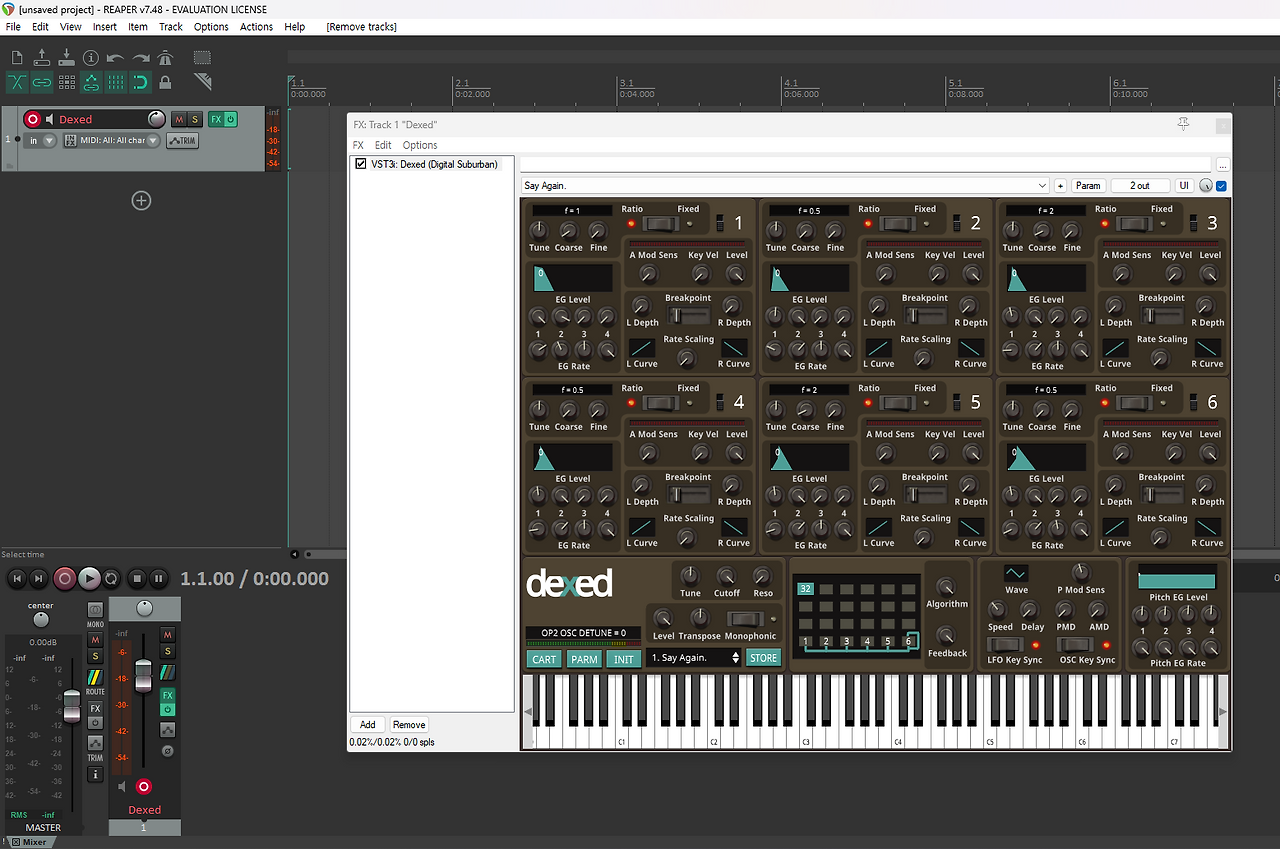Image resolution: width=1280 pixels, height=849 pixels.
Task: Click the INIT button in Dexed
Action: [x=624, y=659]
